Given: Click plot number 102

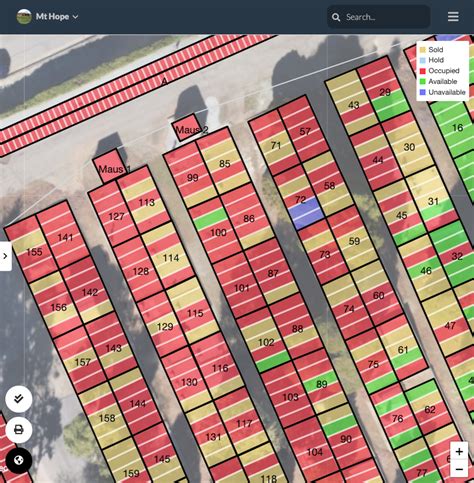Looking at the screenshot, I should point(266,343).
